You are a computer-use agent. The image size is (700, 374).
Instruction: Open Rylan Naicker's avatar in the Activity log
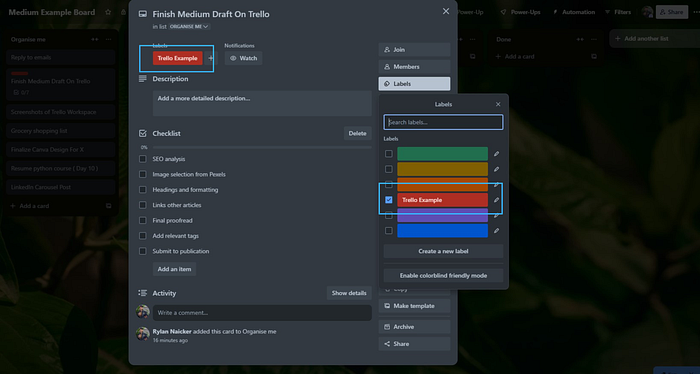(143, 334)
